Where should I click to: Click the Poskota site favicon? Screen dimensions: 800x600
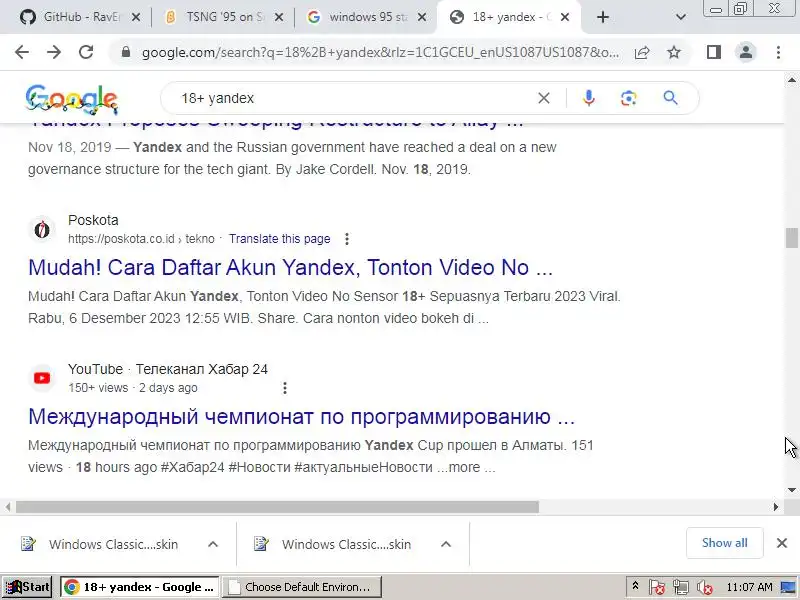[42, 230]
